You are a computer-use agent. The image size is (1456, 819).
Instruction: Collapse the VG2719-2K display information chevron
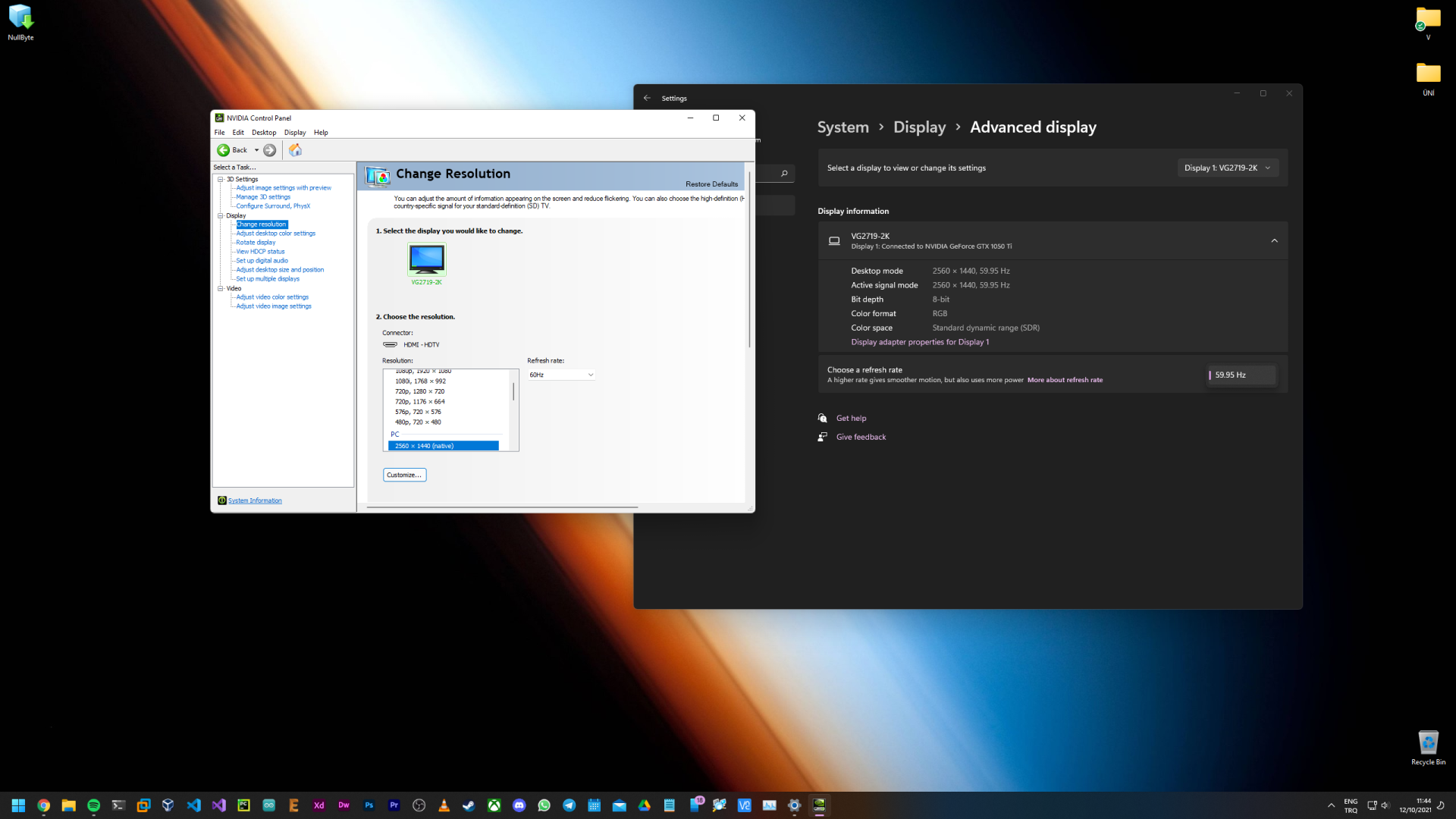1274,241
